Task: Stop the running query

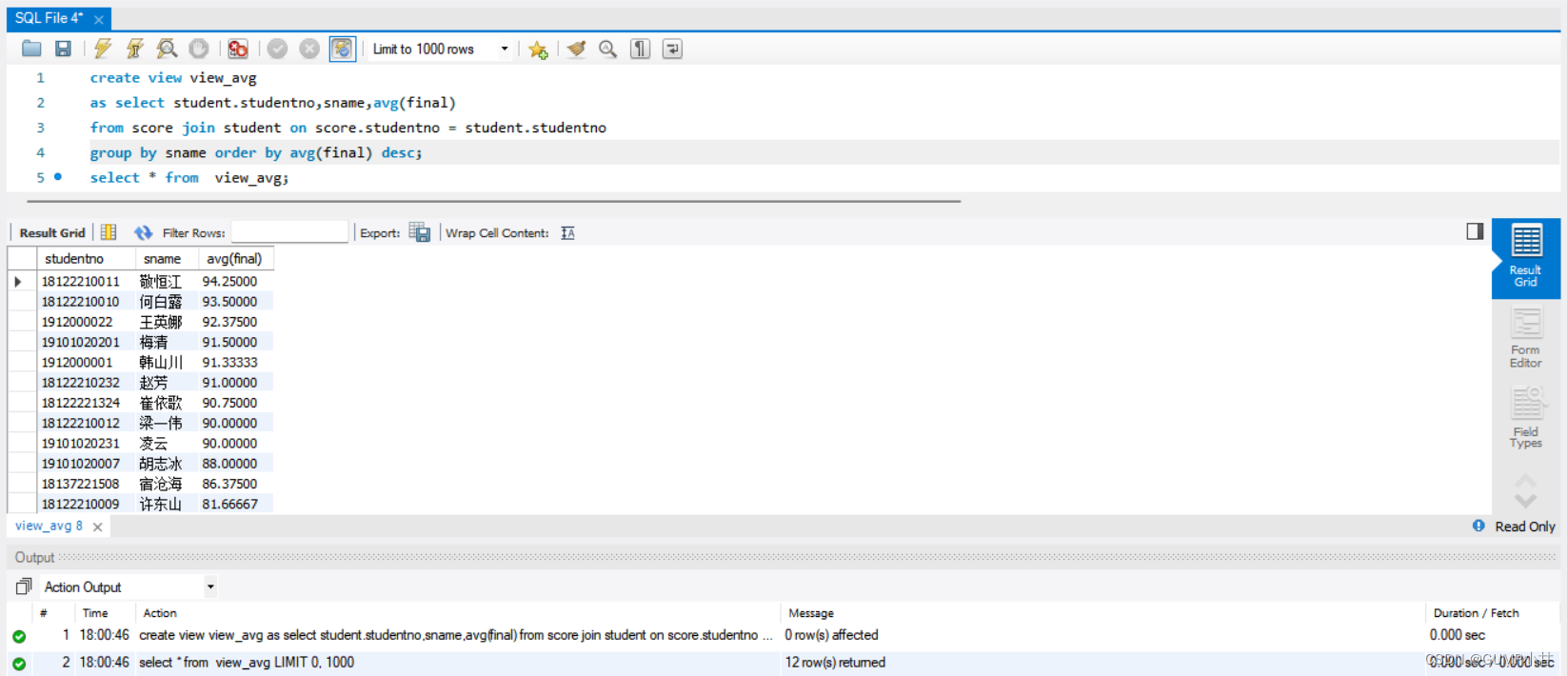Action: (x=199, y=49)
